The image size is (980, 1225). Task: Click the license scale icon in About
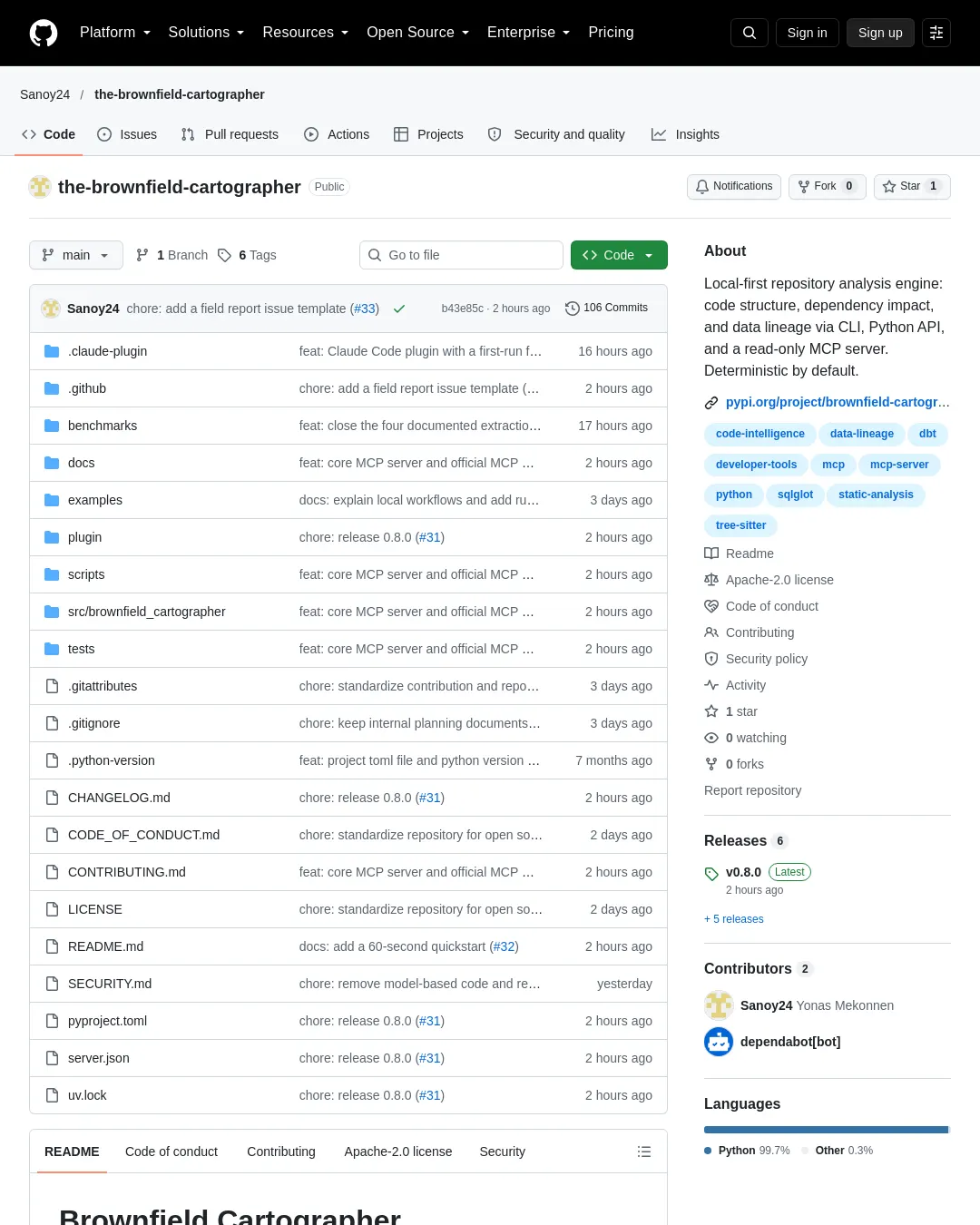pos(711,580)
